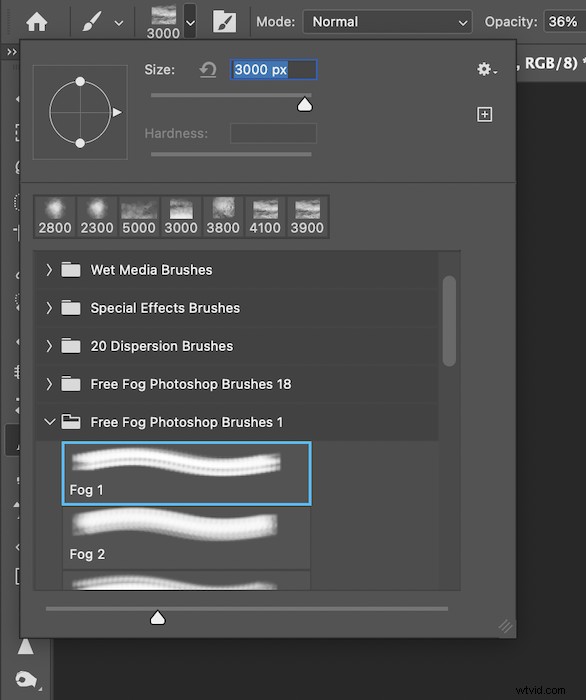Create a new brush preset plus icon
The height and width of the screenshot is (700, 586).
[x=485, y=114]
